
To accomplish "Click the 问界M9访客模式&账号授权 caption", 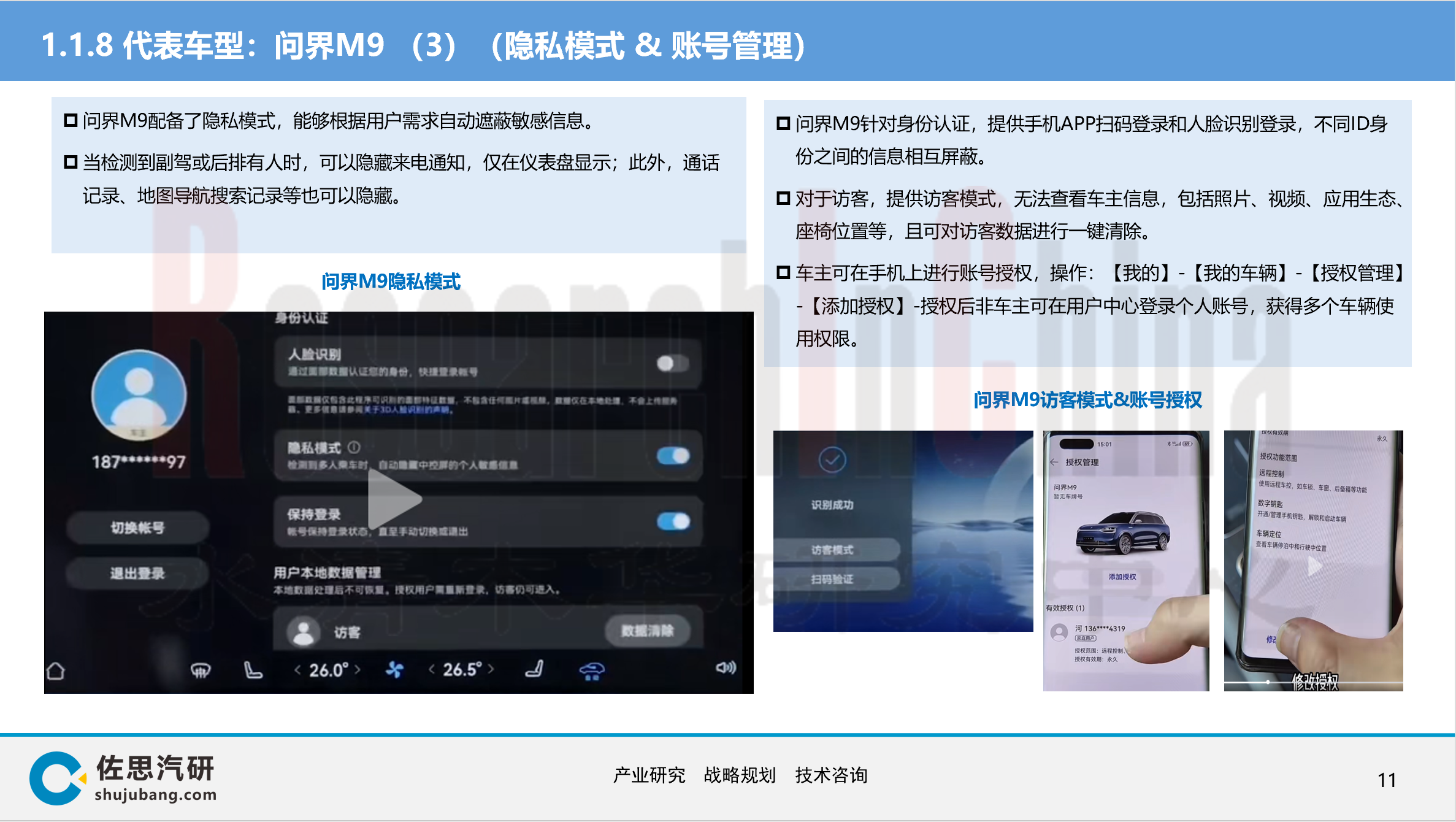I will pyautogui.click(x=1087, y=400).
